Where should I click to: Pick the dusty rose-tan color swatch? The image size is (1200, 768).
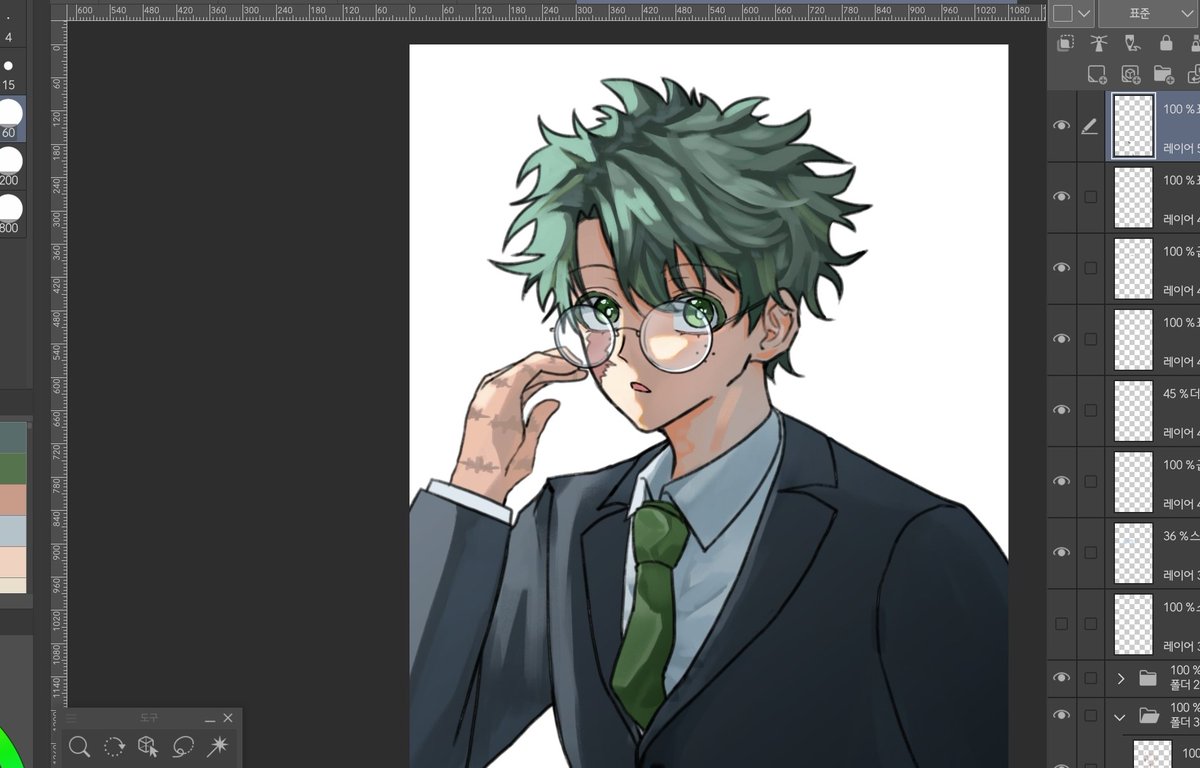[x=14, y=499]
